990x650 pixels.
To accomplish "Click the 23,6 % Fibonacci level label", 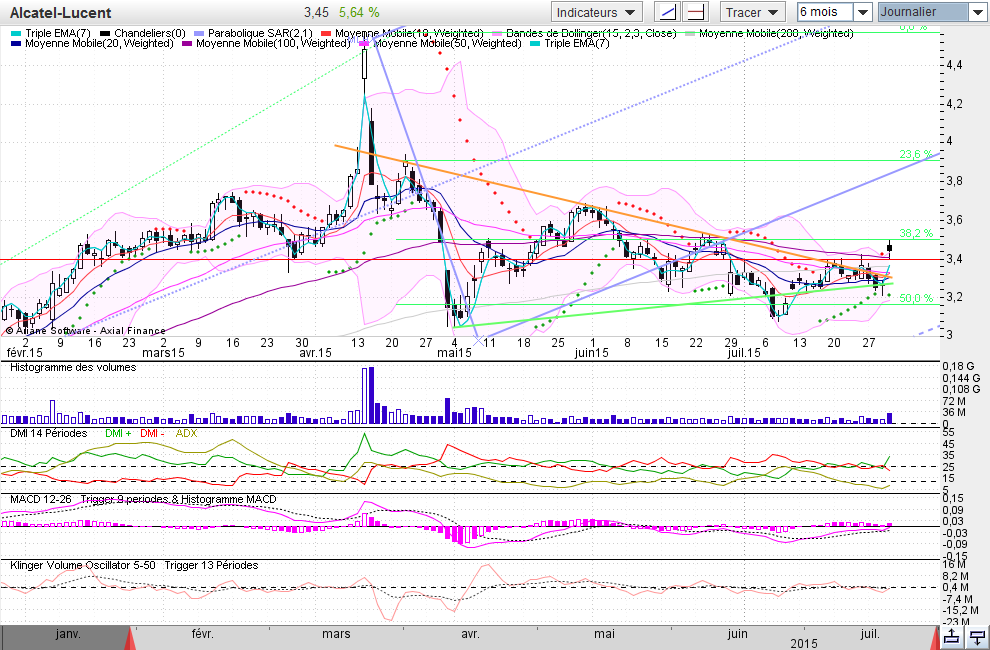I will pyautogui.click(x=915, y=154).
